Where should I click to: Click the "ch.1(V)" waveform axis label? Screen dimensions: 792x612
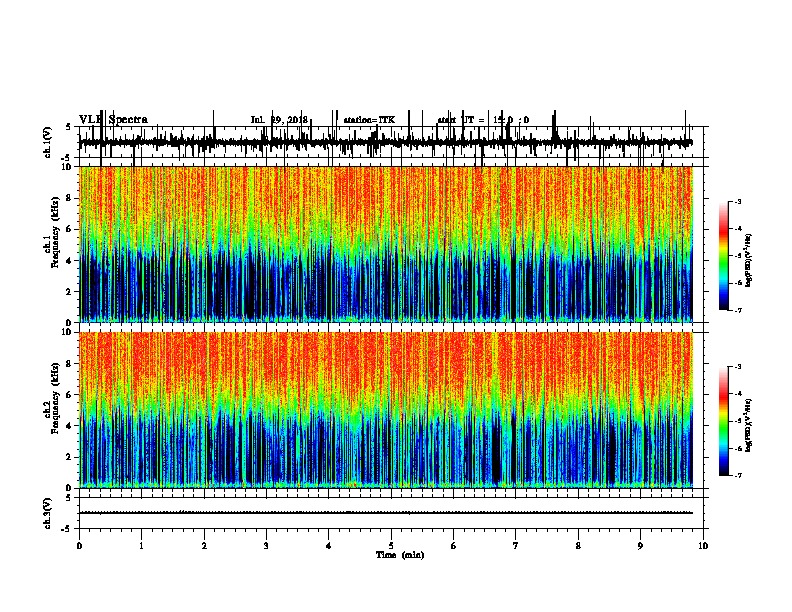(47, 142)
